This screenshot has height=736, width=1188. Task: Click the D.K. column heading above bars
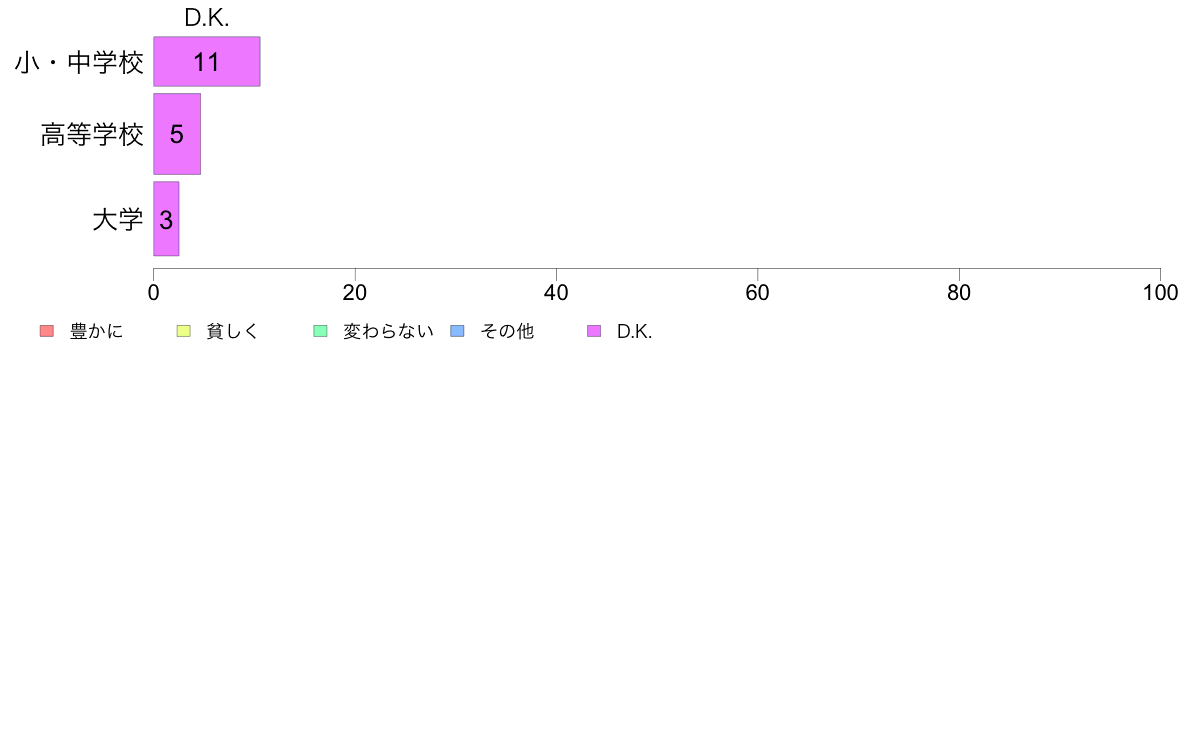[207, 17]
